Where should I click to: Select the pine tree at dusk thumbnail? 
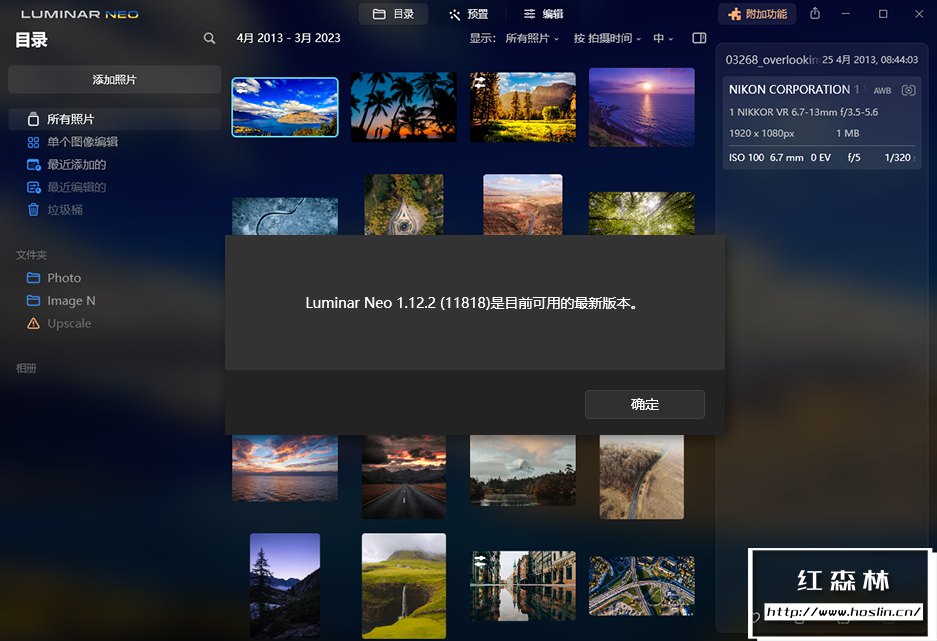(285, 585)
